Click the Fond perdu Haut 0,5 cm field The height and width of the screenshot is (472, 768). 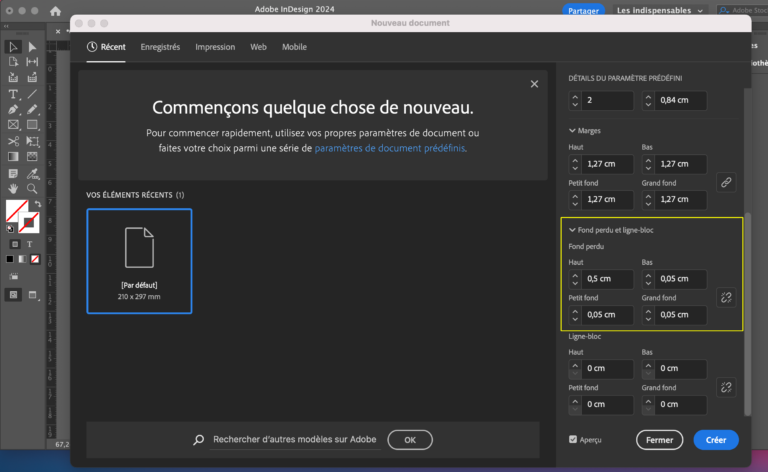tap(607, 279)
